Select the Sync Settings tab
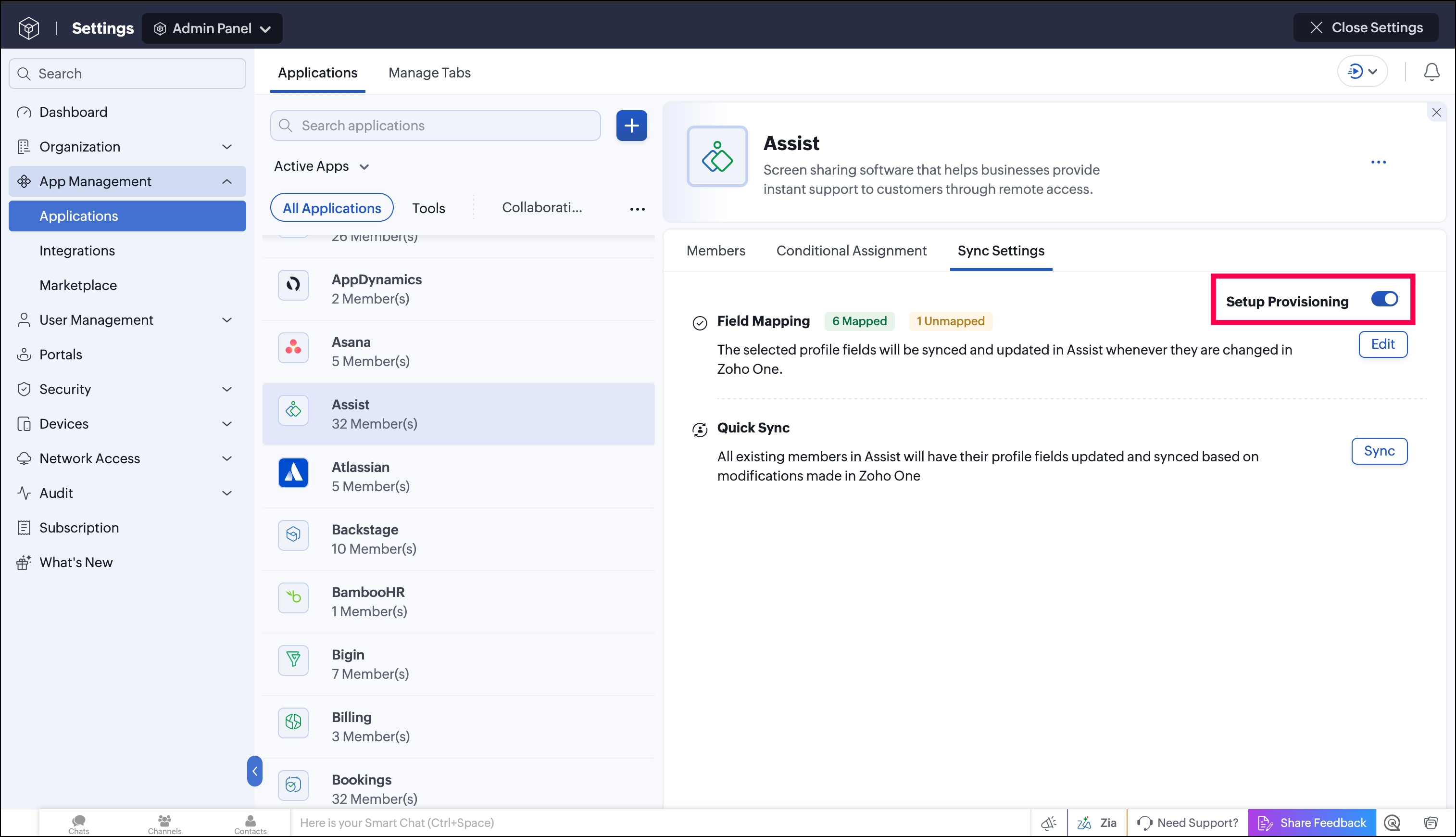1456x837 pixels. [x=1000, y=251]
